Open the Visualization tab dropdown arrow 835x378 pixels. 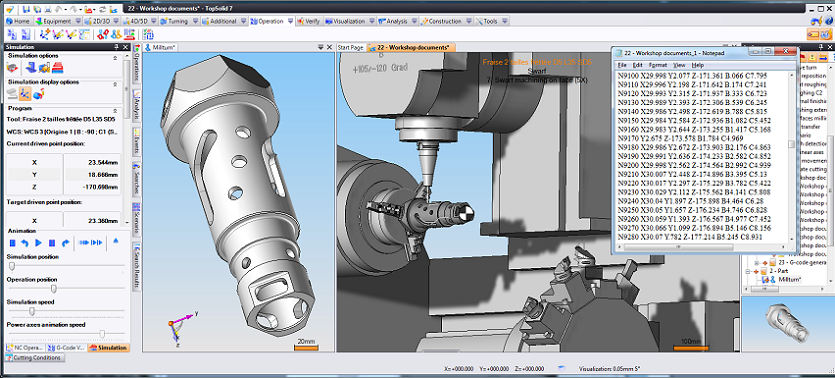pyautogui.click(x=372, y=21)
